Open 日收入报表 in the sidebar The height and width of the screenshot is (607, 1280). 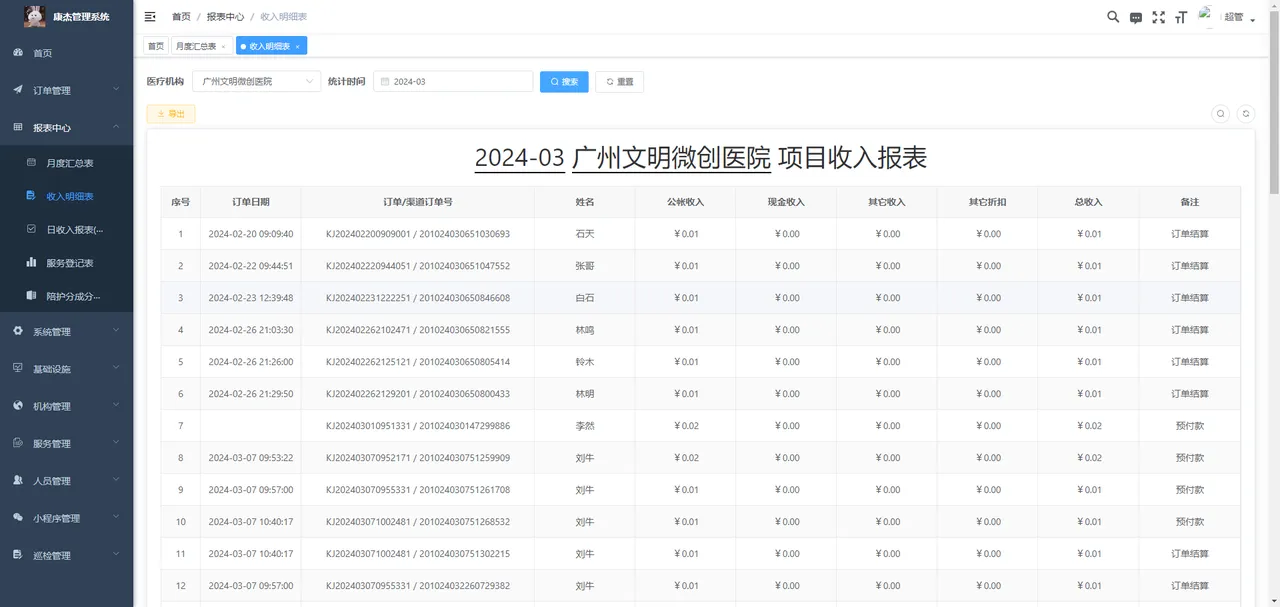[x=66, y=230]
